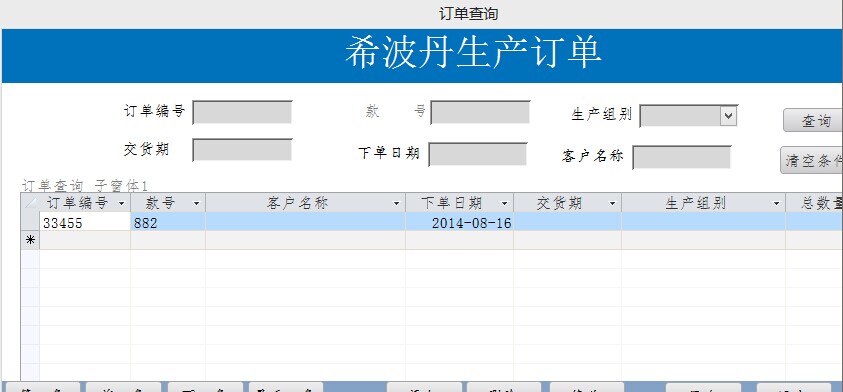Open filter arrow on 款号 column header
This screenshot has height=392, width=843.
pos(196,203)
